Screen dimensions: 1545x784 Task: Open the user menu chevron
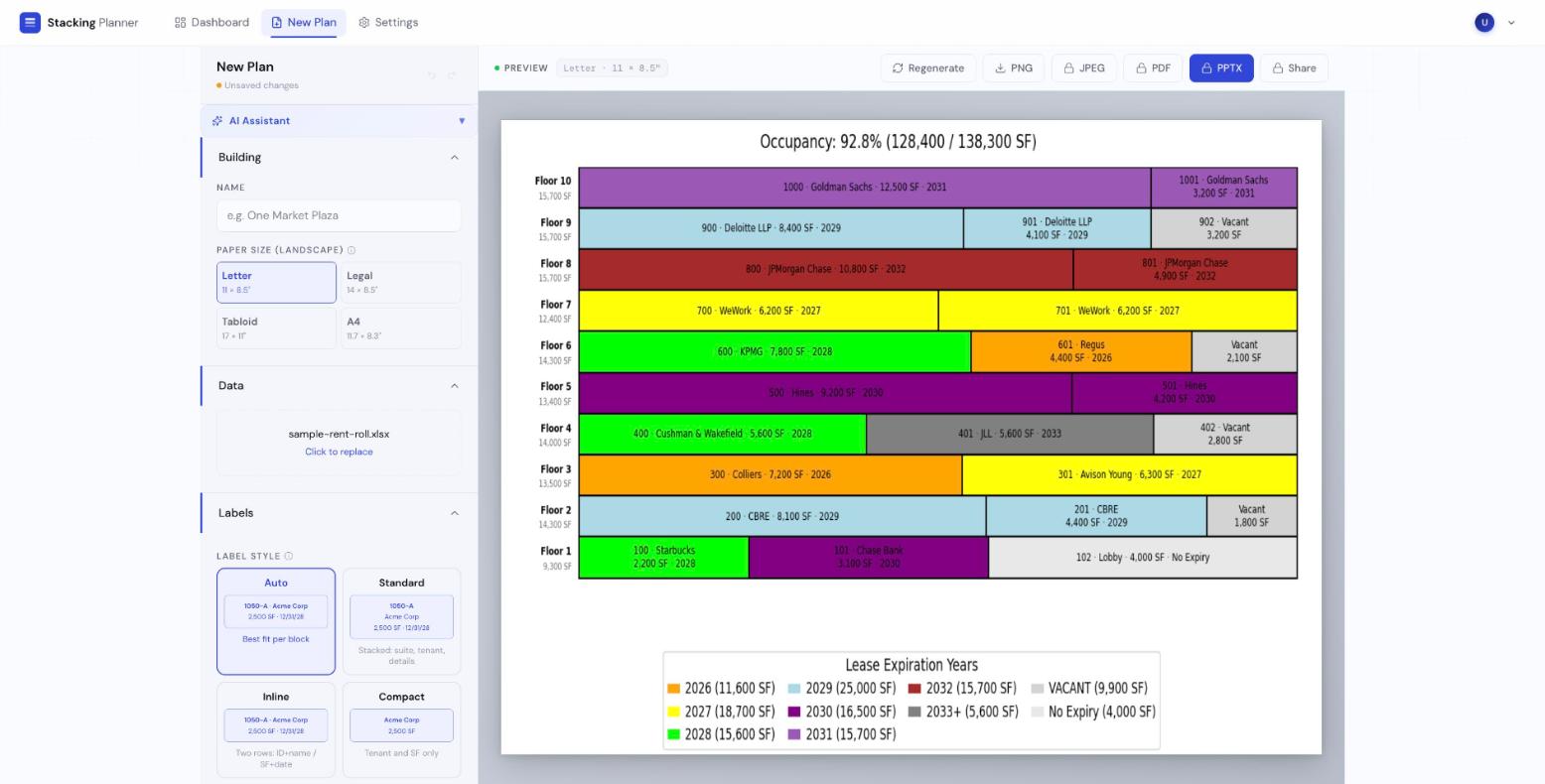pyautogui.click(x=1511, y=23)
